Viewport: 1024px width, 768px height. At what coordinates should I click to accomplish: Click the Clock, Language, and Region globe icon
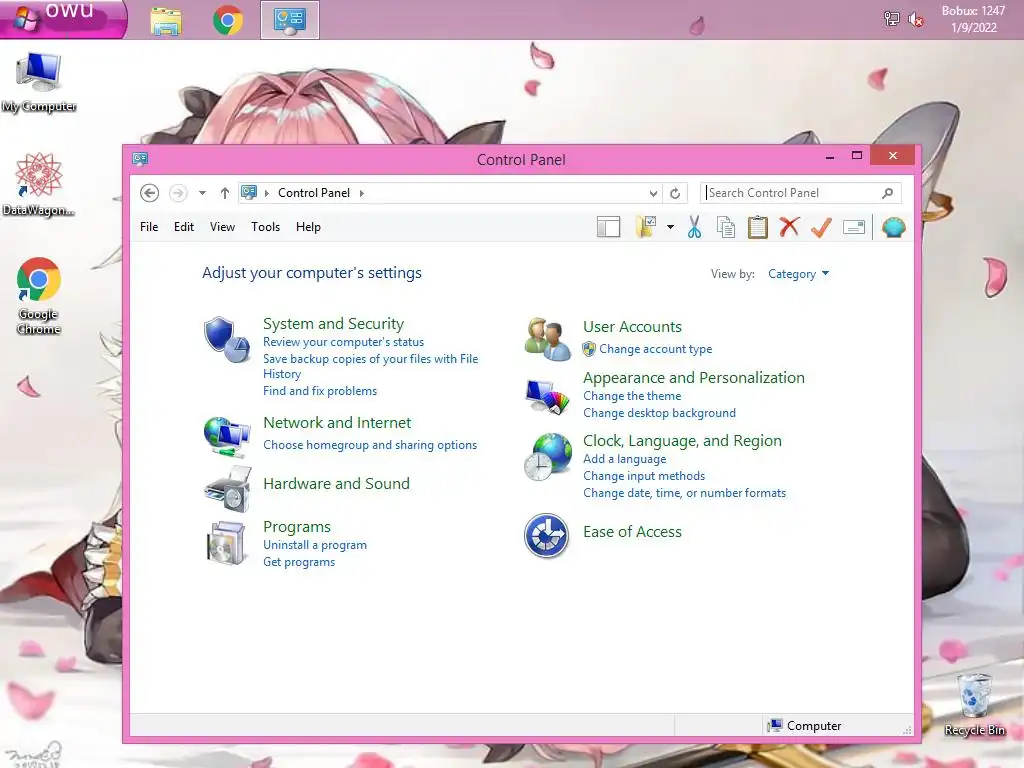(x=547, y=456)
